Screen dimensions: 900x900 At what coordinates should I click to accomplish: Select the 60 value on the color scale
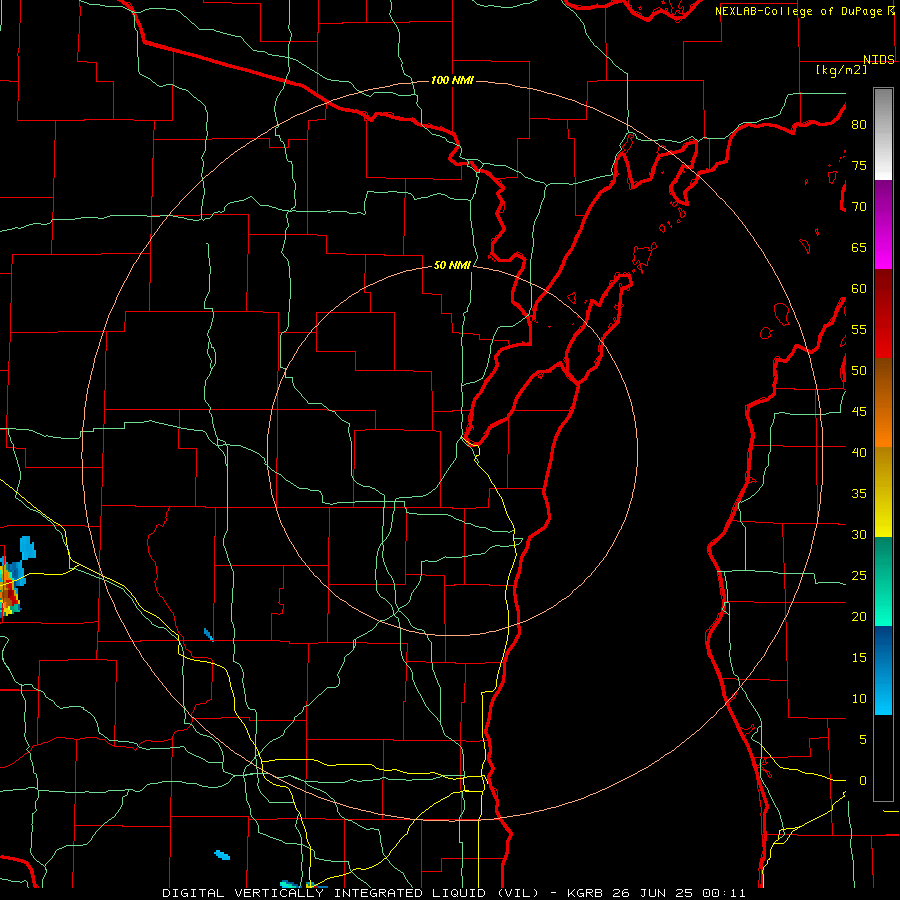(x=859, y=289)
